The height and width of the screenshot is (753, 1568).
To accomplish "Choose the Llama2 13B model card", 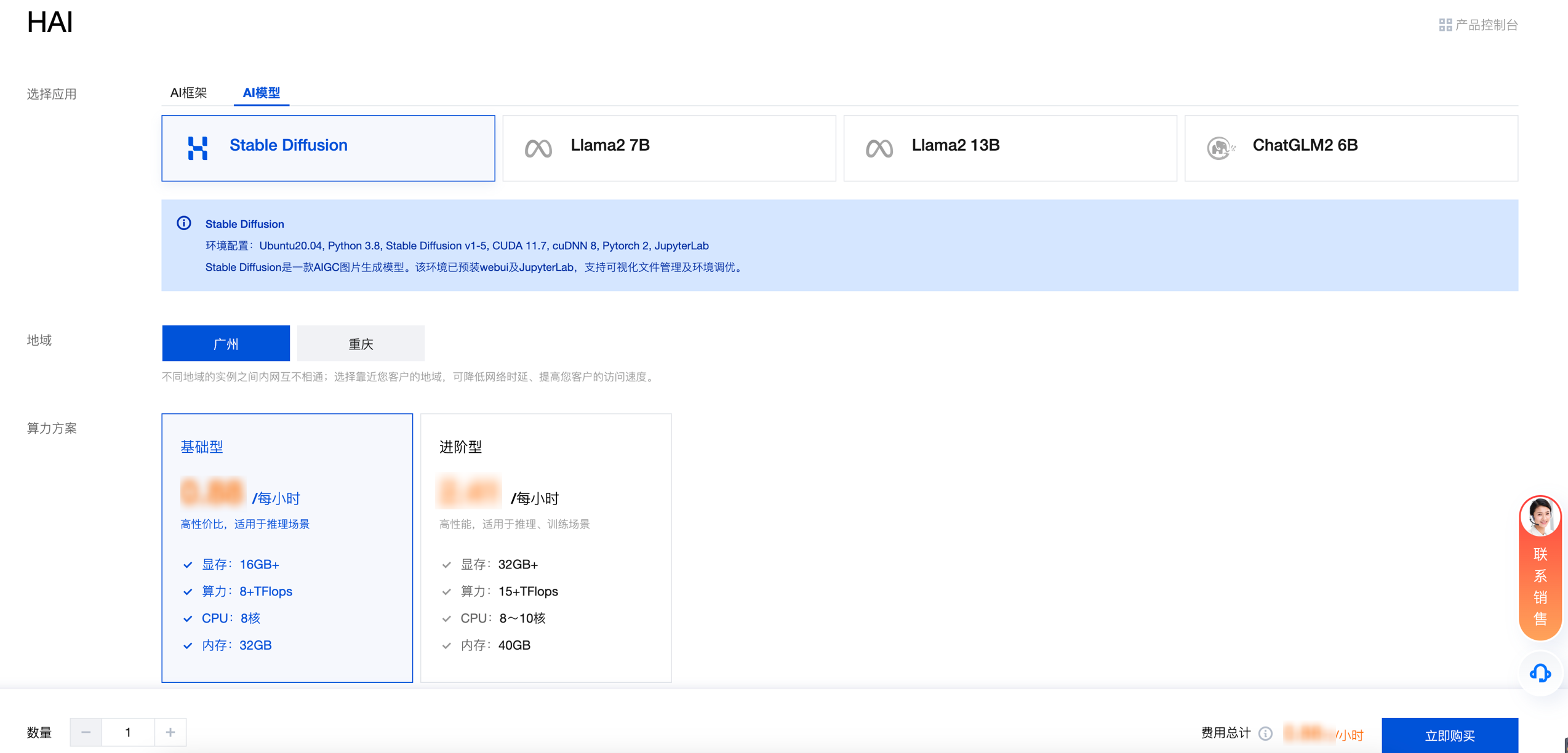I will click(1010, 148).
